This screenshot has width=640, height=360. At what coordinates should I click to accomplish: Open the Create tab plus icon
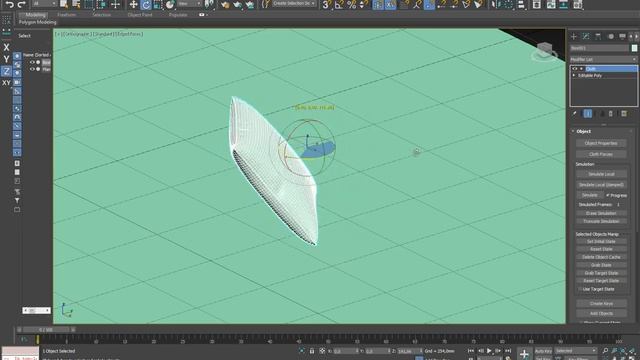point(573,36)
